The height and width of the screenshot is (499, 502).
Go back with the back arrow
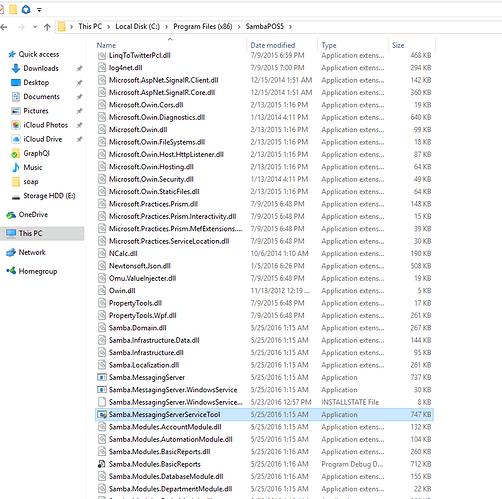click(x=4, y=27)
